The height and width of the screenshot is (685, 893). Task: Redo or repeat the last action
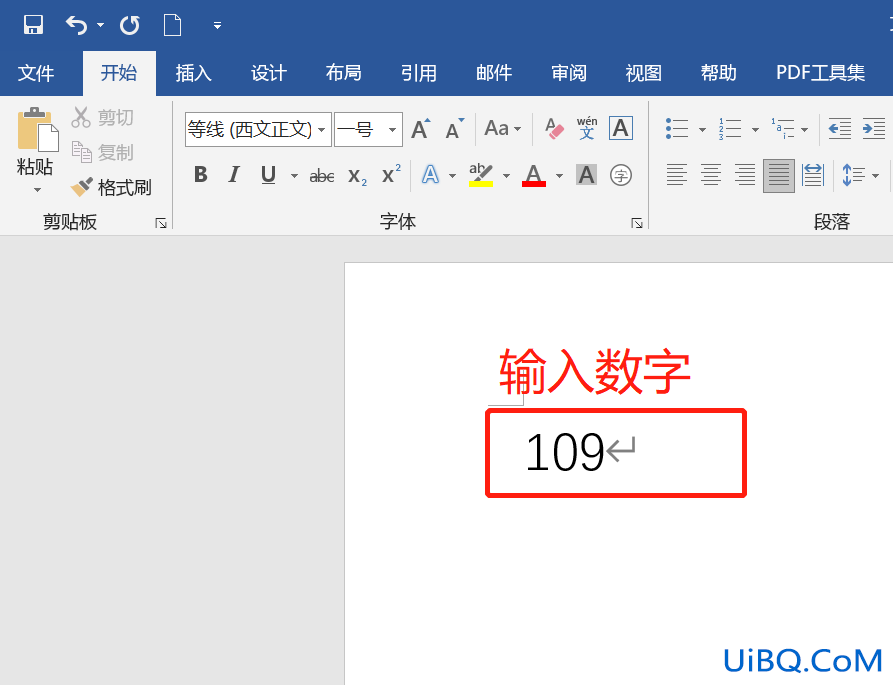click(x=130, y=24)
